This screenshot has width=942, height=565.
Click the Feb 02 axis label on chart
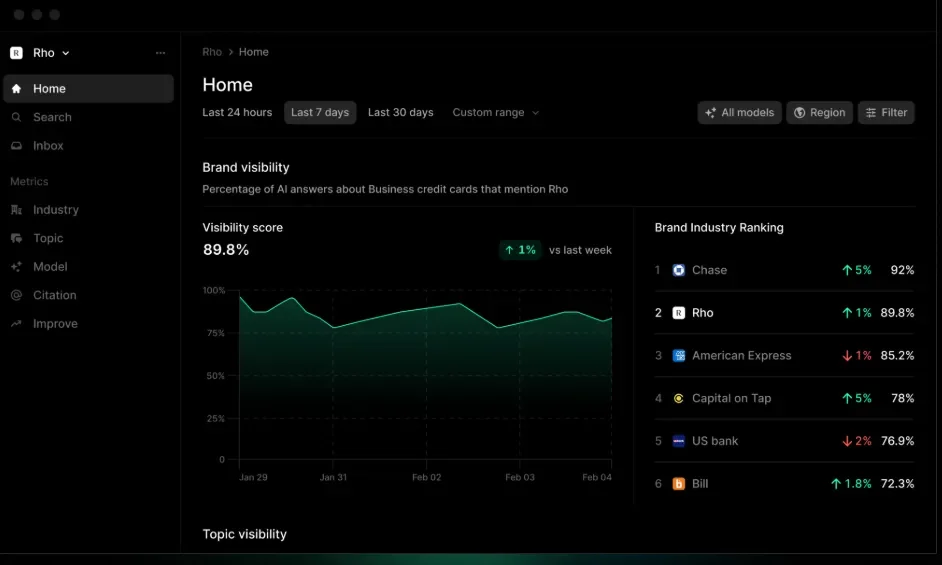[x=427, y=477]
